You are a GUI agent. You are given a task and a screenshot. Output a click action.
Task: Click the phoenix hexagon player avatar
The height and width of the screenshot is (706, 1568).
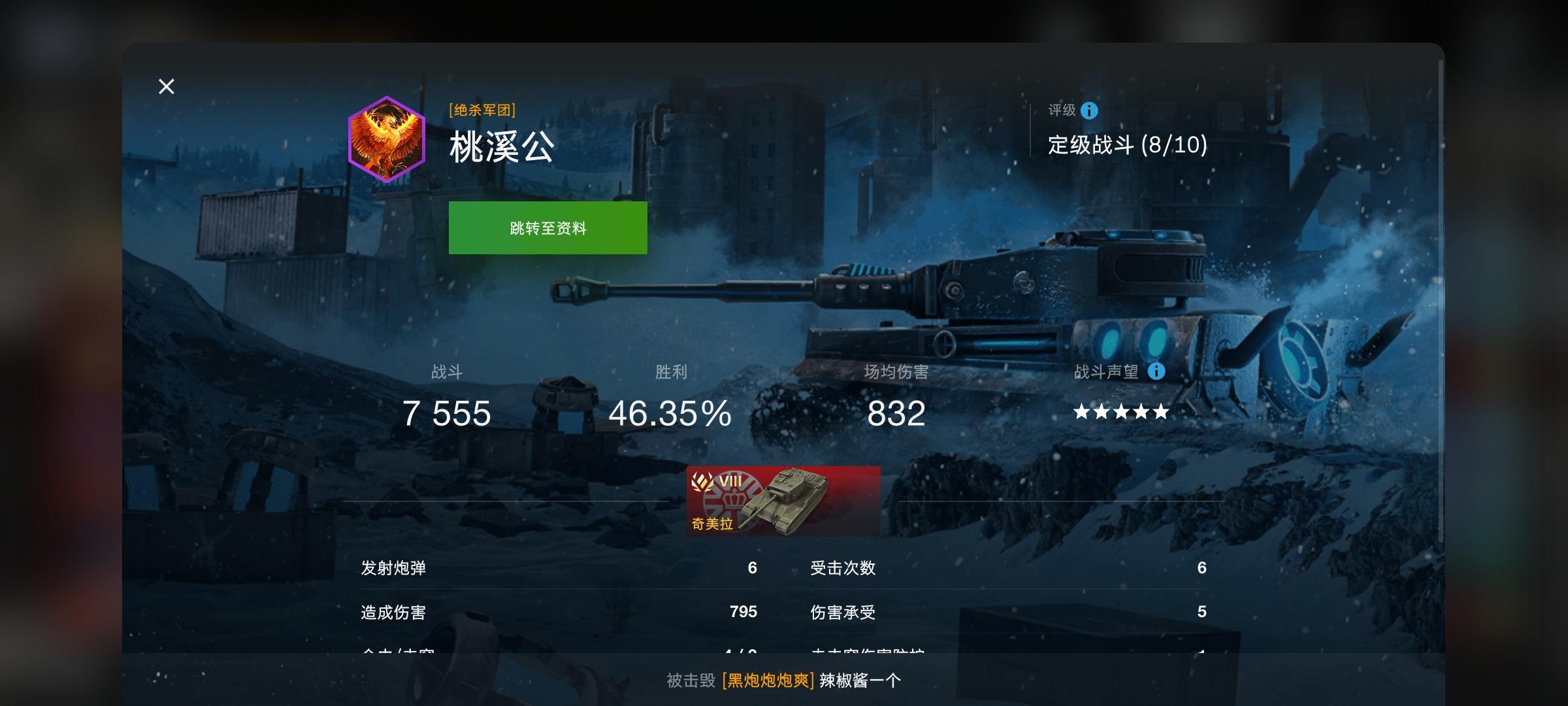click(x=387, y=139)
